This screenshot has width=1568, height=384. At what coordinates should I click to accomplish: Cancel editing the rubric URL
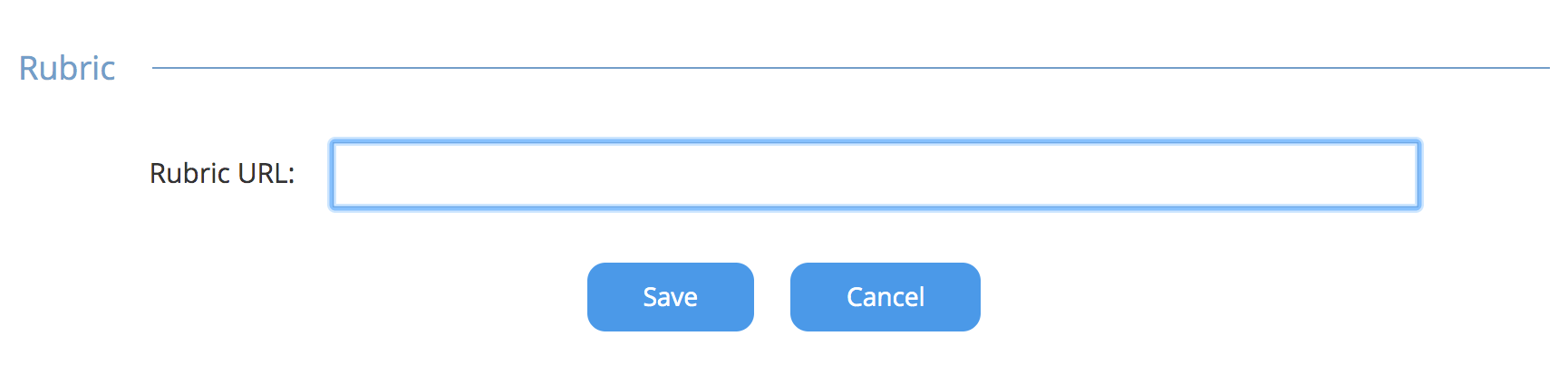[x=885, y=297]
